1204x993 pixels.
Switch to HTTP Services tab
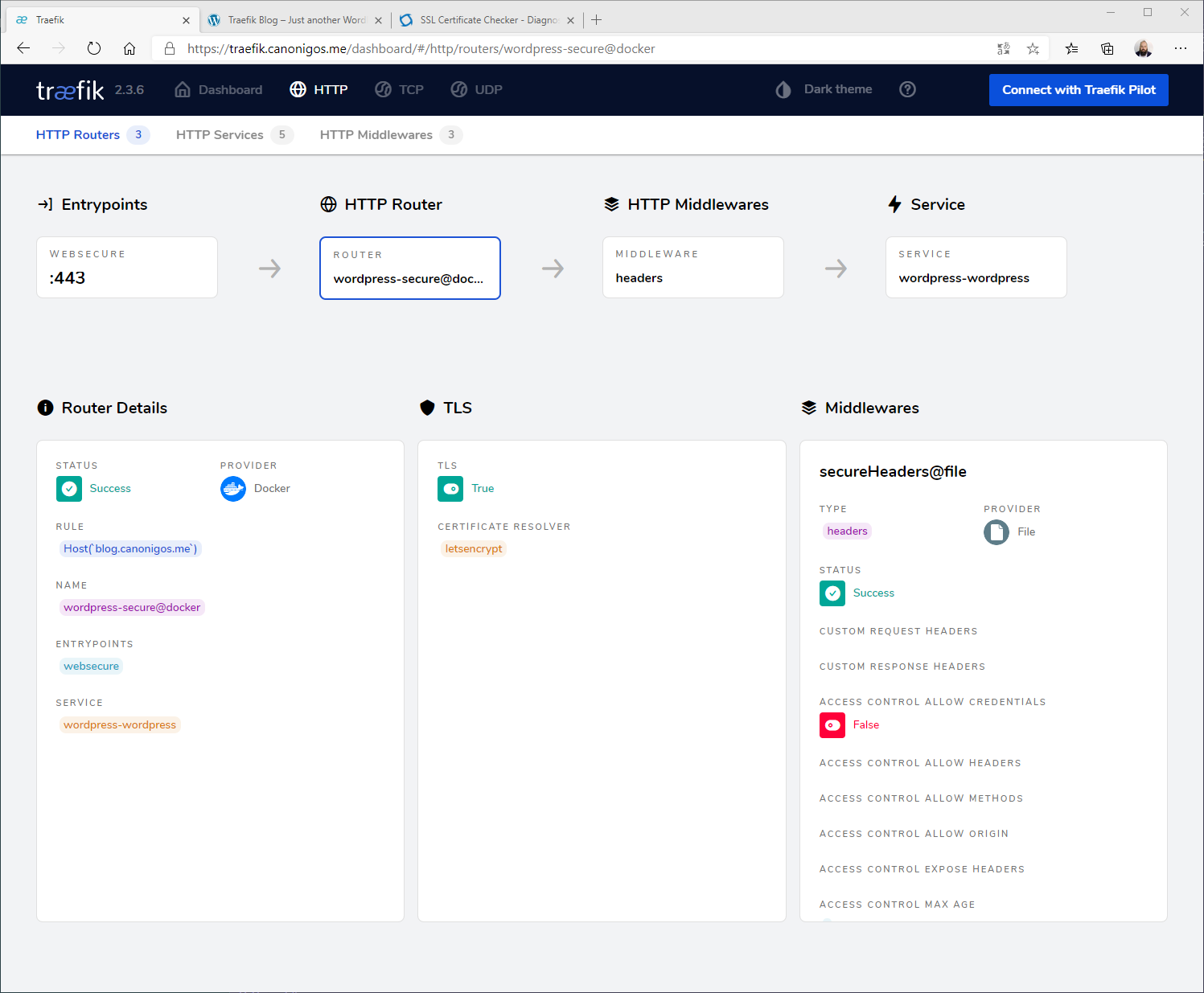pyautogui.click(x=220, y=135)
